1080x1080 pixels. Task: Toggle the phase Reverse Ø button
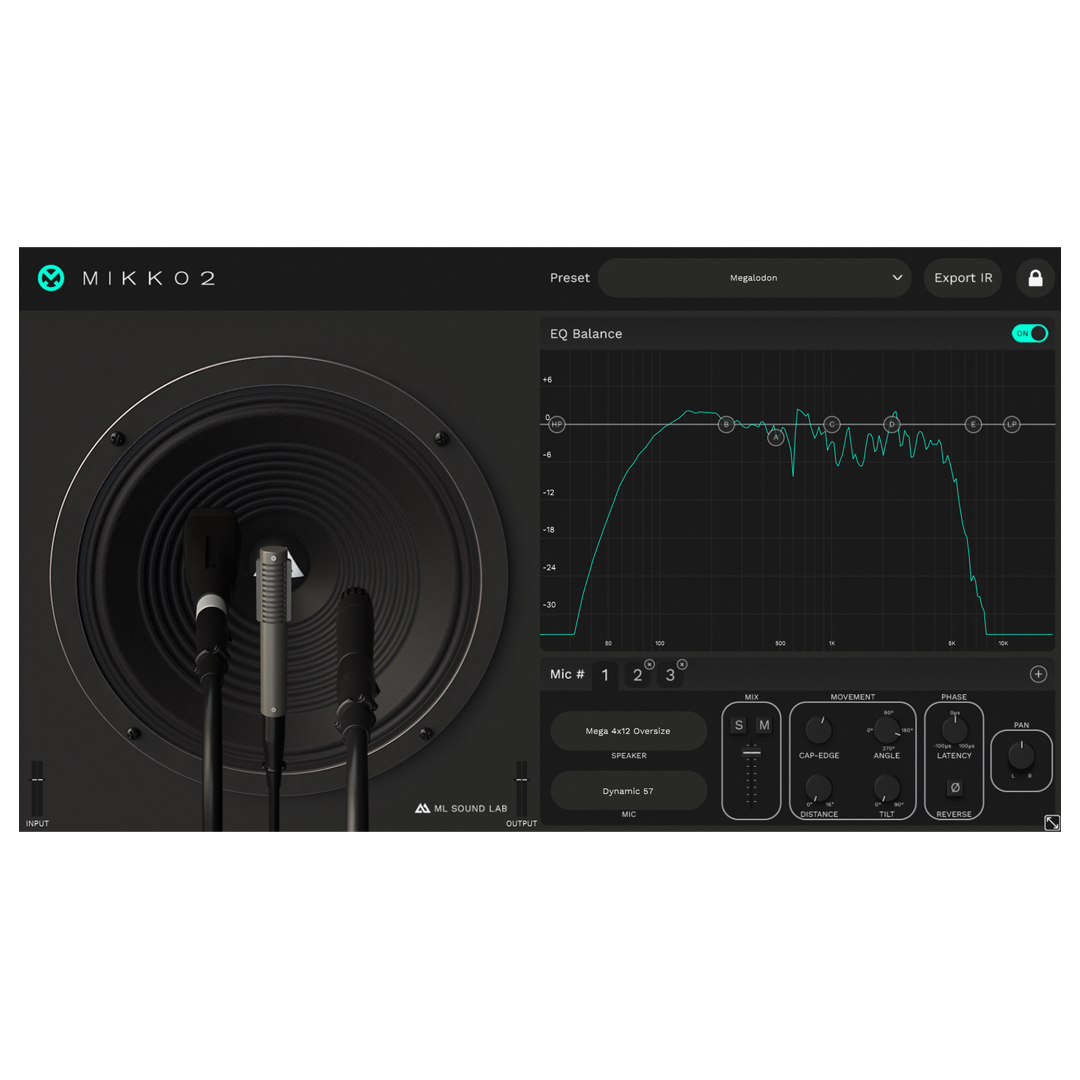click(x=955, y=787)
